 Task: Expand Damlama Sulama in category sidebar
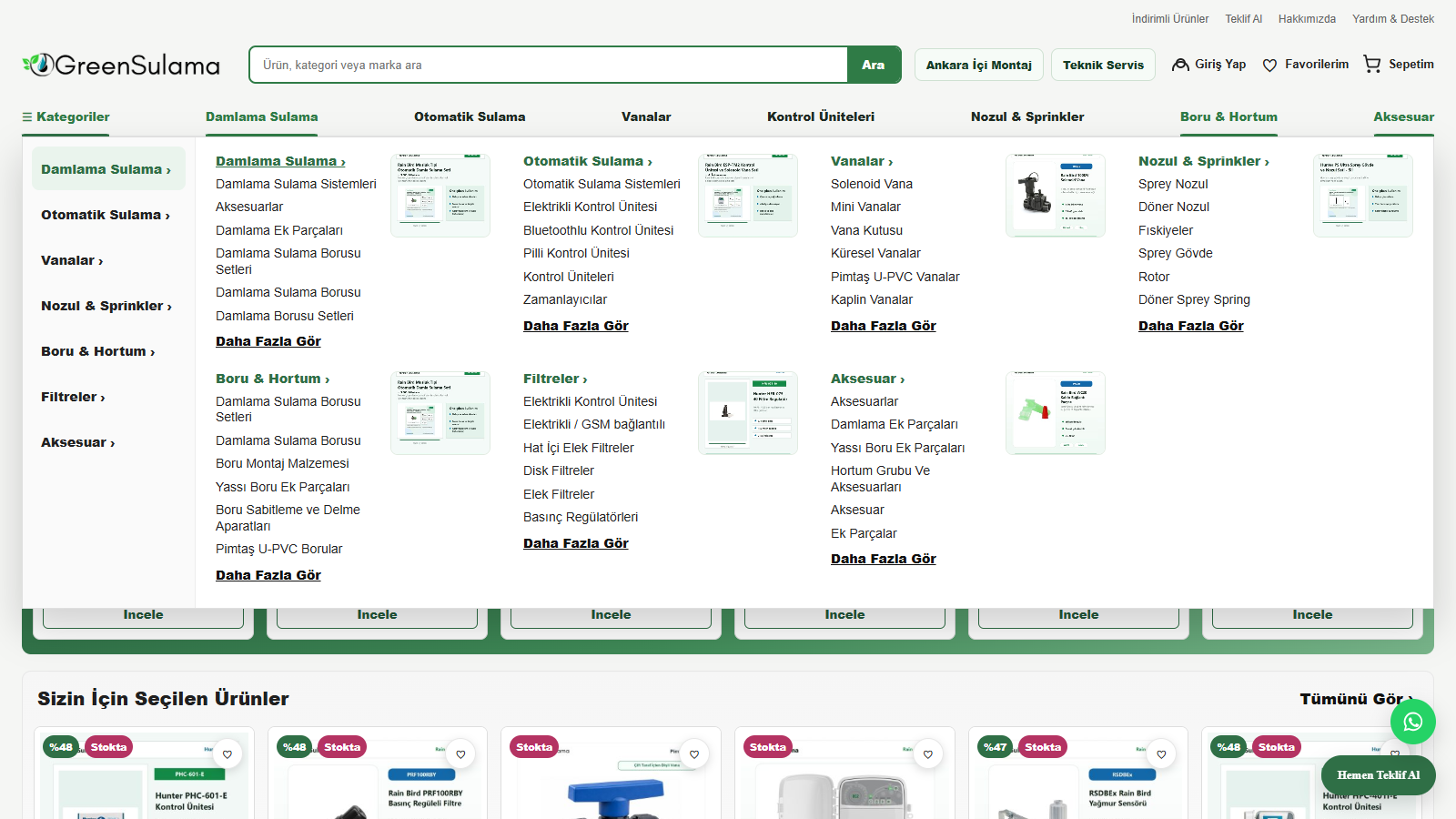(x=108, y=169)
